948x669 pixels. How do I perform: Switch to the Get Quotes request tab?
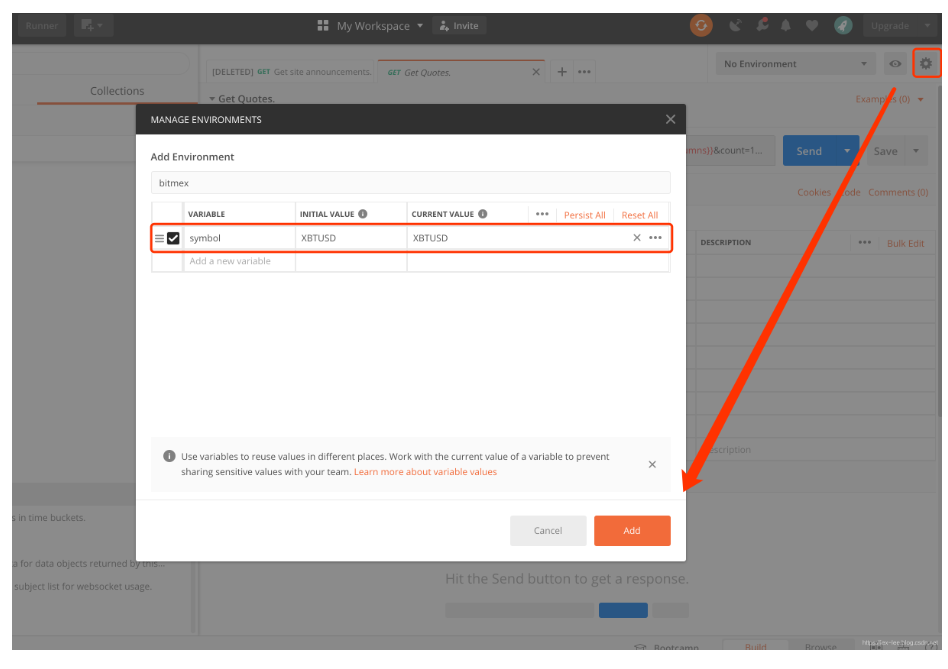(424, 71)
